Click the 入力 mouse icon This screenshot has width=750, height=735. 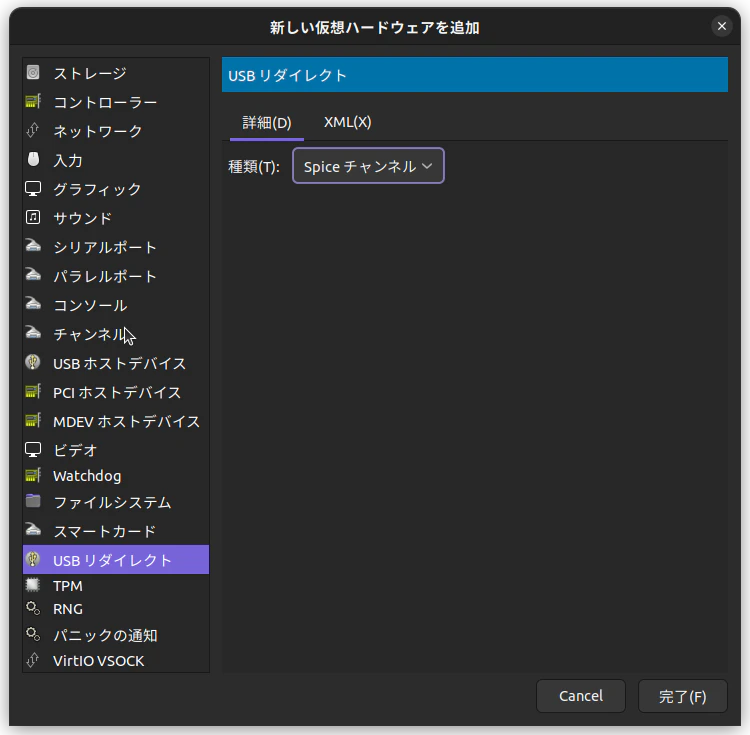coord(33,159)
